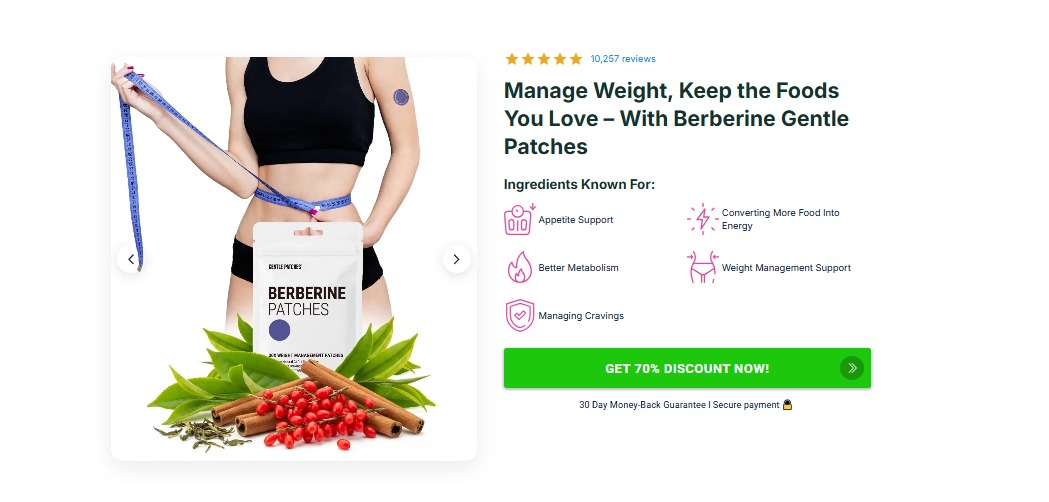Click the Appetite Support label
The image size is (1049, 502).
[576, 220]
